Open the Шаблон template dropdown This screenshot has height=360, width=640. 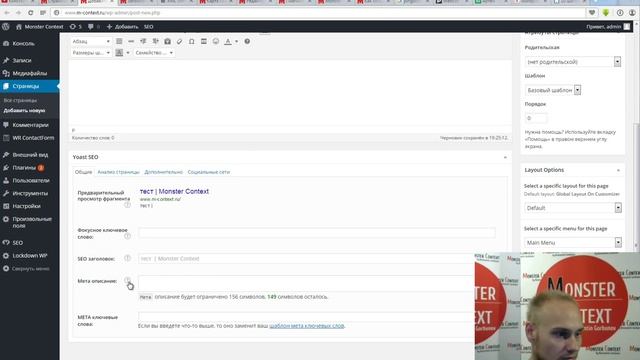[x=553, y=90]
